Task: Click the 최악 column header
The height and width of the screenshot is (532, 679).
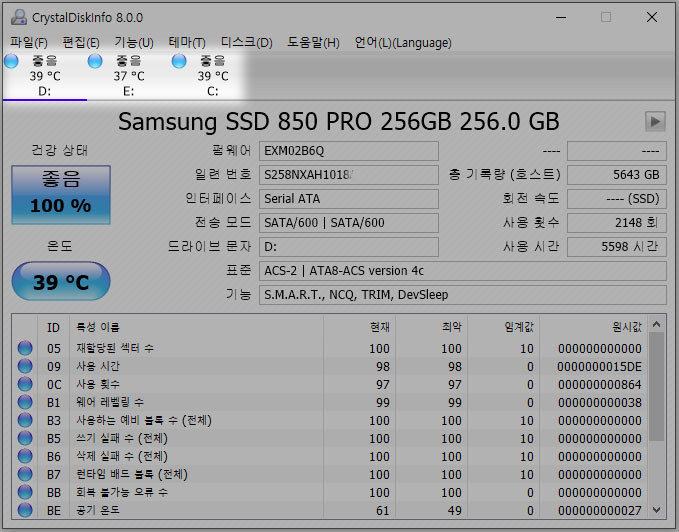Action: [x=431, y=327]
